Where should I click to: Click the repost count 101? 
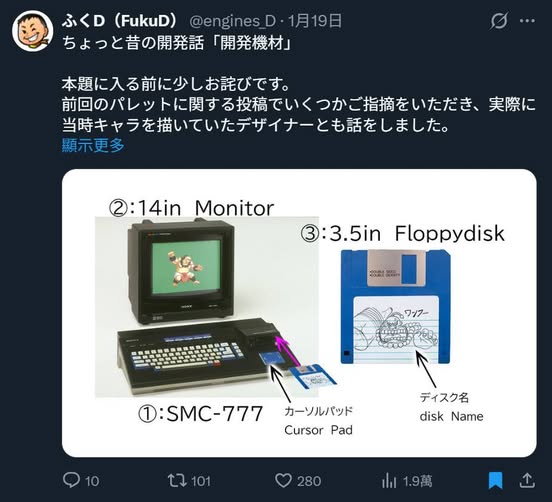point(201,481)
